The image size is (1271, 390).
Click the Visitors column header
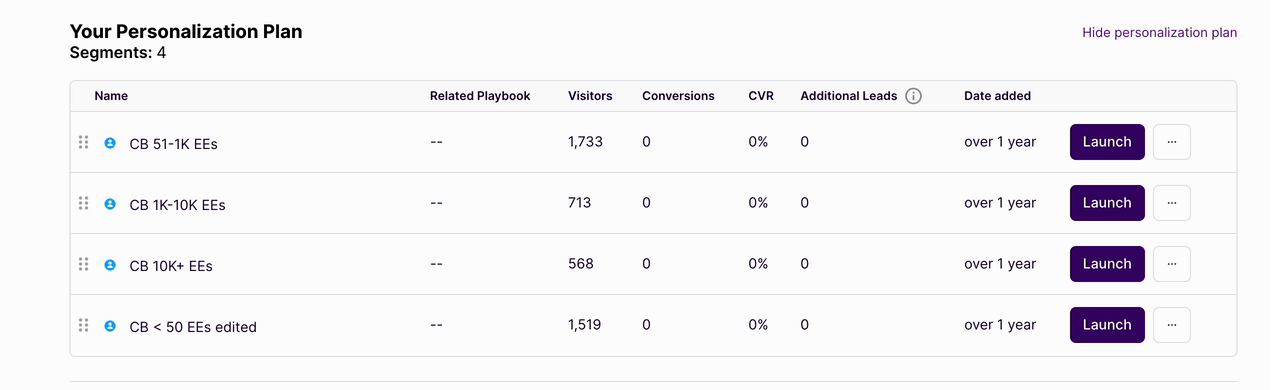click(590, 96)
